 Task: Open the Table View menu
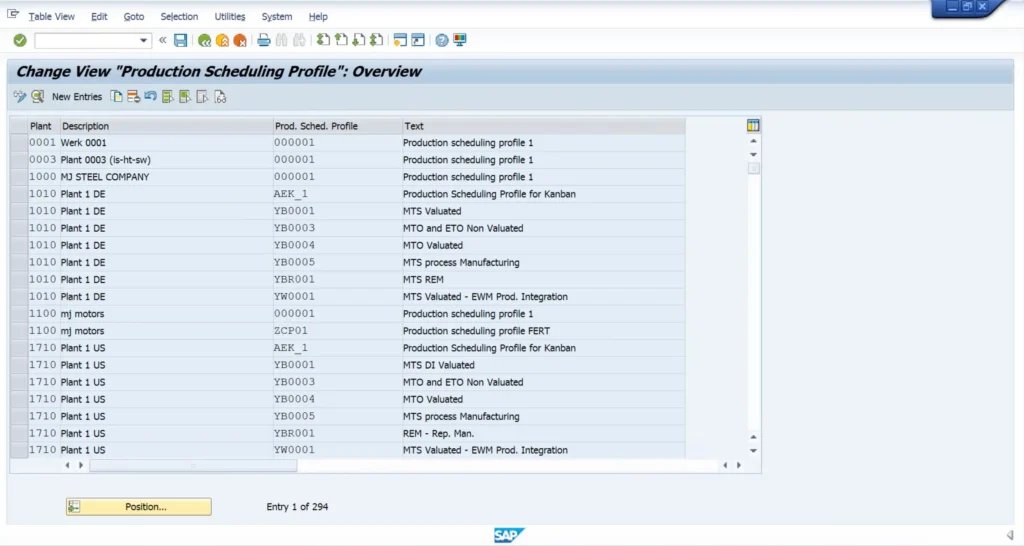pyautogui.click(x=52, y=16)
